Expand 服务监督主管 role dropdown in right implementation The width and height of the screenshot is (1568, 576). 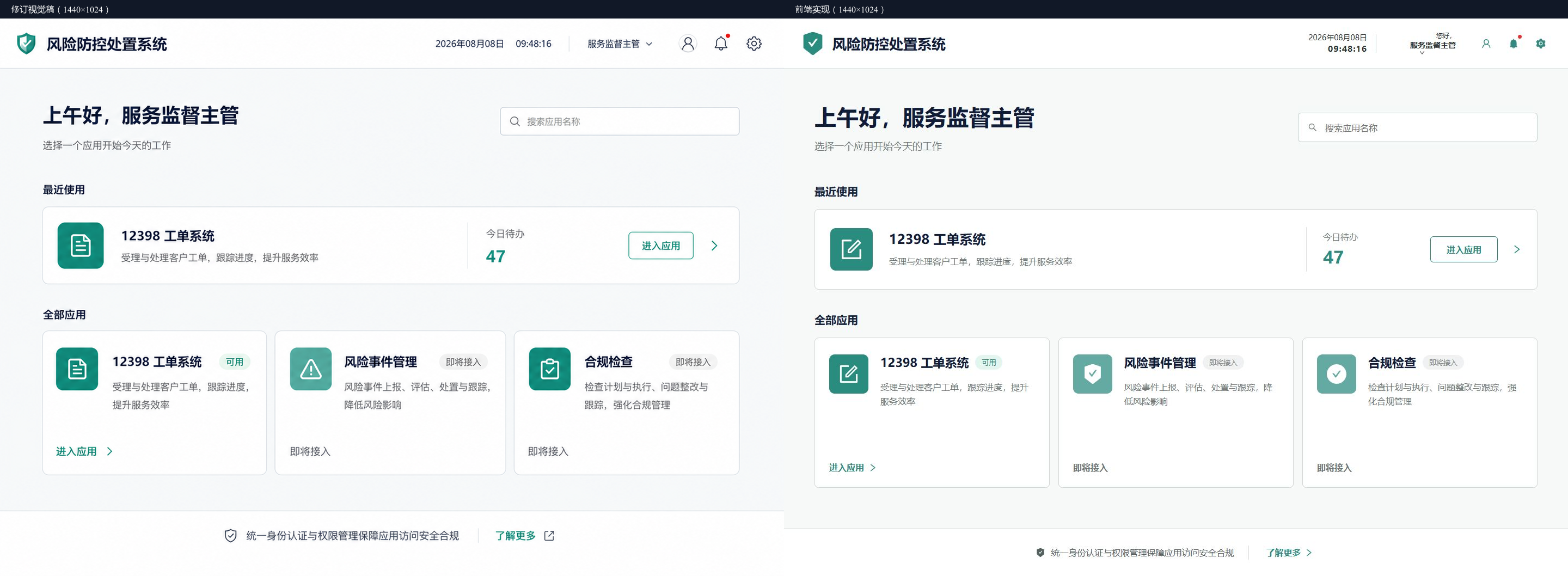[x=1432, y=45]
